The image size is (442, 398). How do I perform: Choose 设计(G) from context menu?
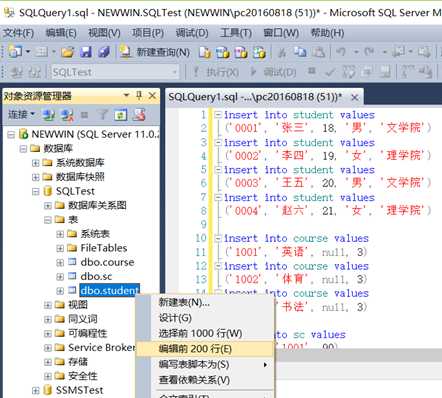click(205, 318)
